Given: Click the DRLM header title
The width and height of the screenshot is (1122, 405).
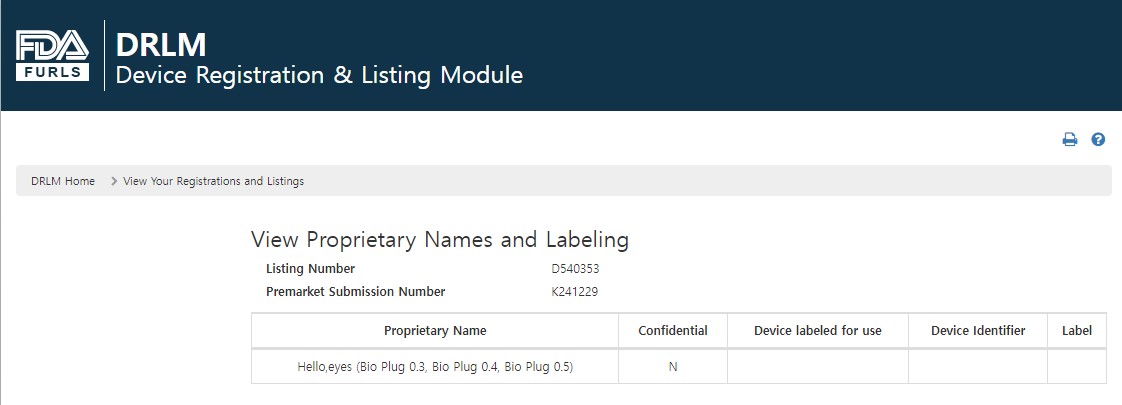Looking at the screenshot, I should [161, 45].
